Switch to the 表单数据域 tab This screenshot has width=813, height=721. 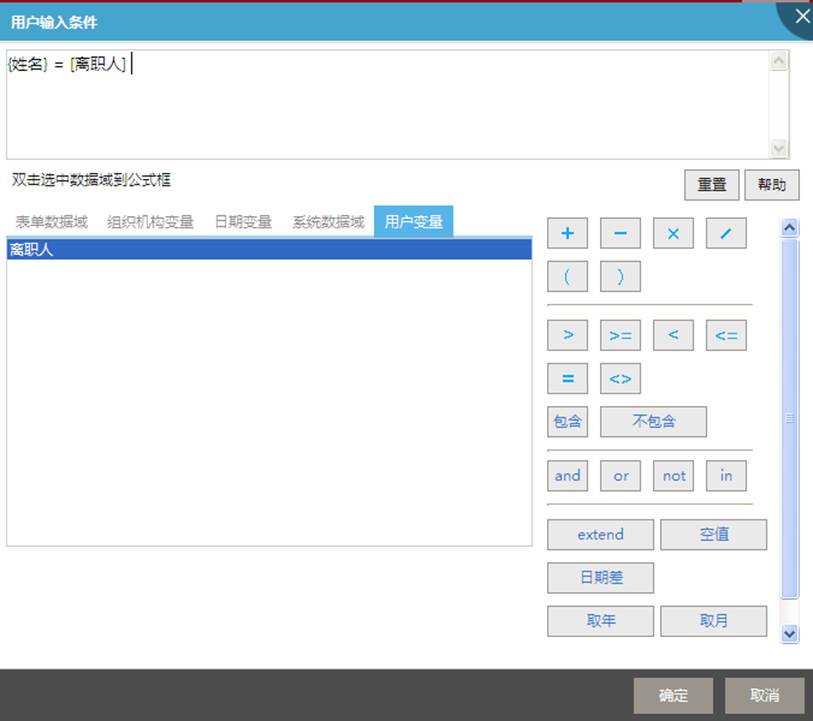[52, 222]
